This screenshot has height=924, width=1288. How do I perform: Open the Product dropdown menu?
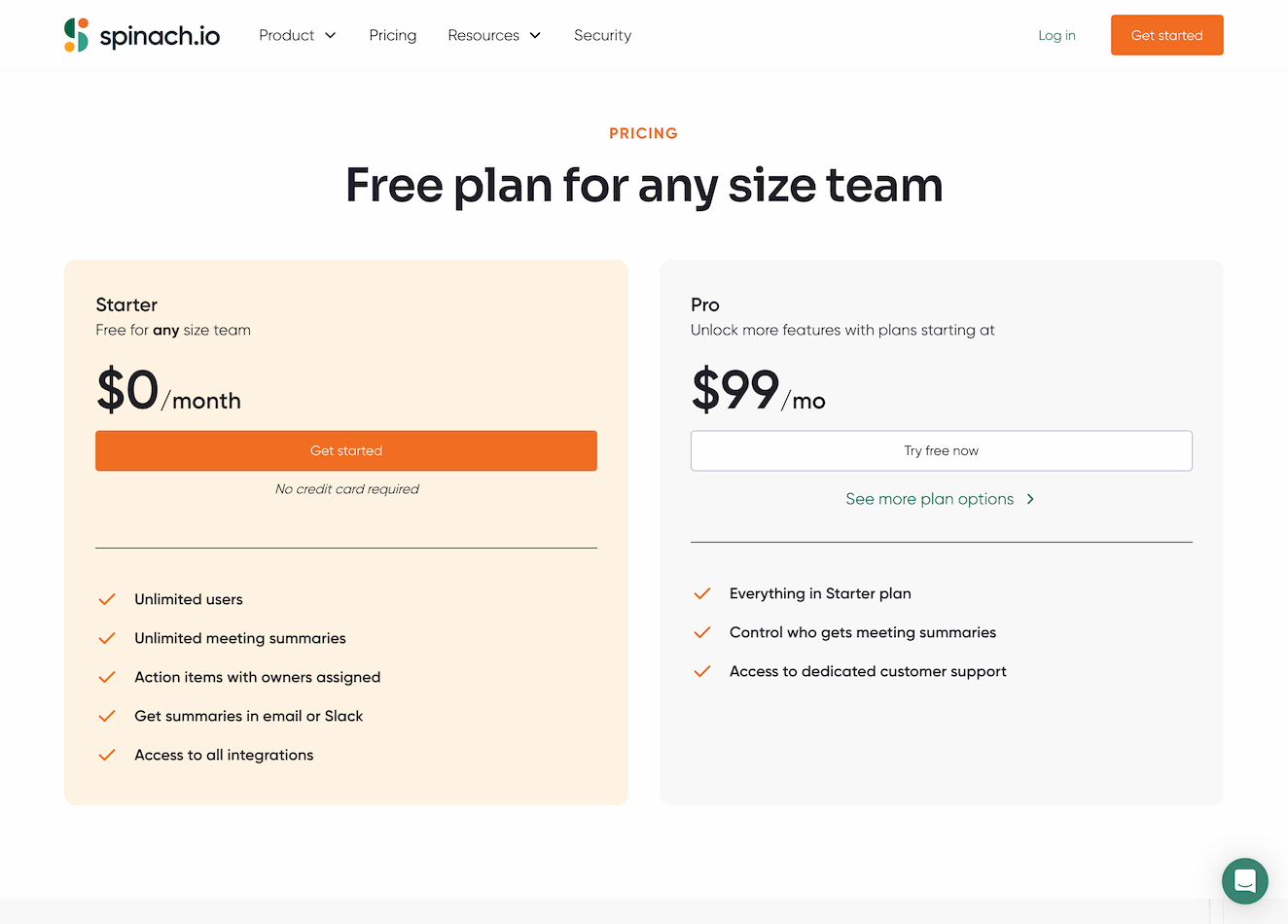tap(298, 35)
